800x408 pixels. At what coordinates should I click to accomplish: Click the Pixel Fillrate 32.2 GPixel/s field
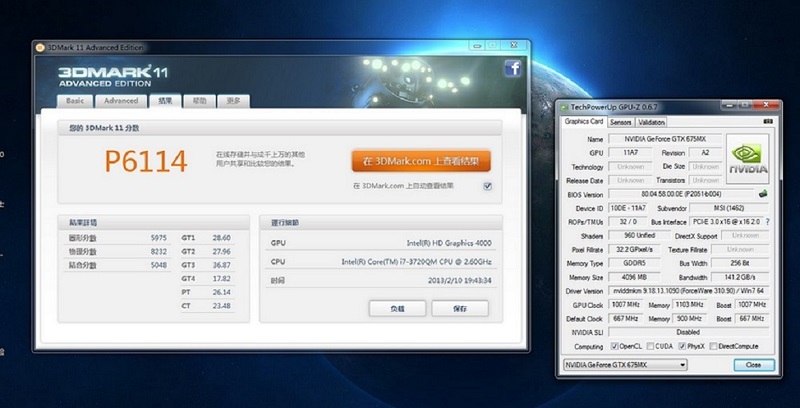634,250
